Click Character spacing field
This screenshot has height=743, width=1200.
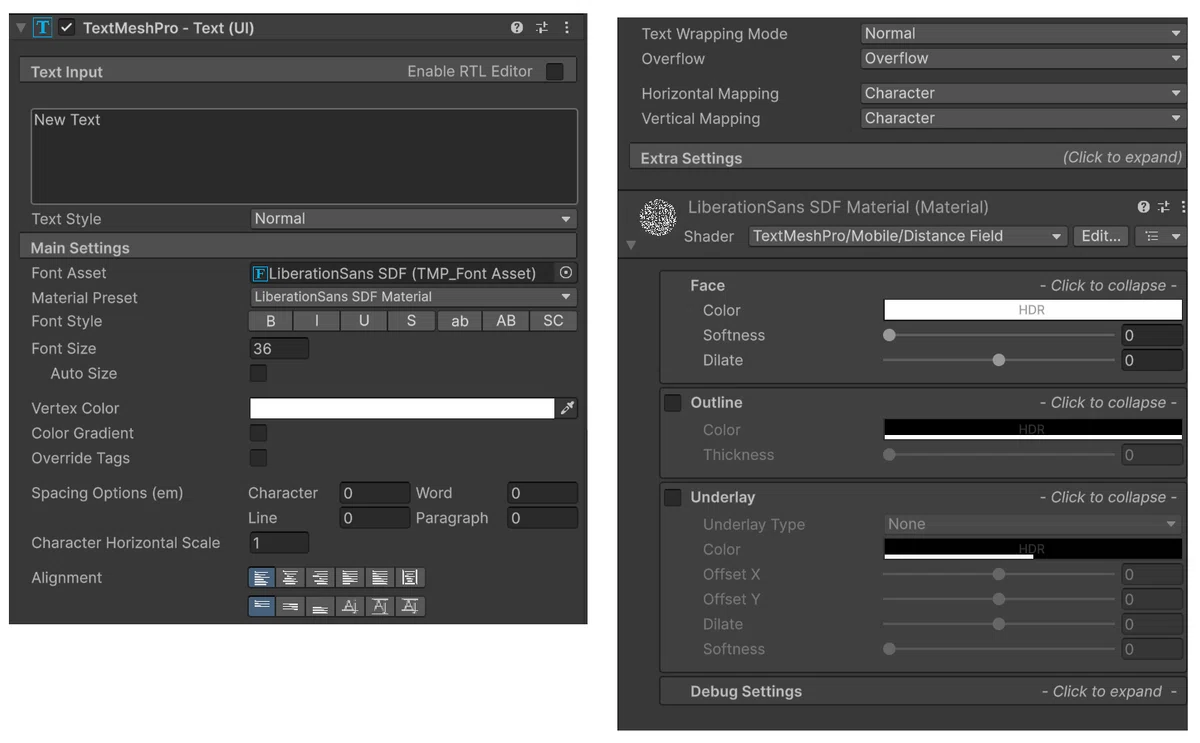click(375, 493)
